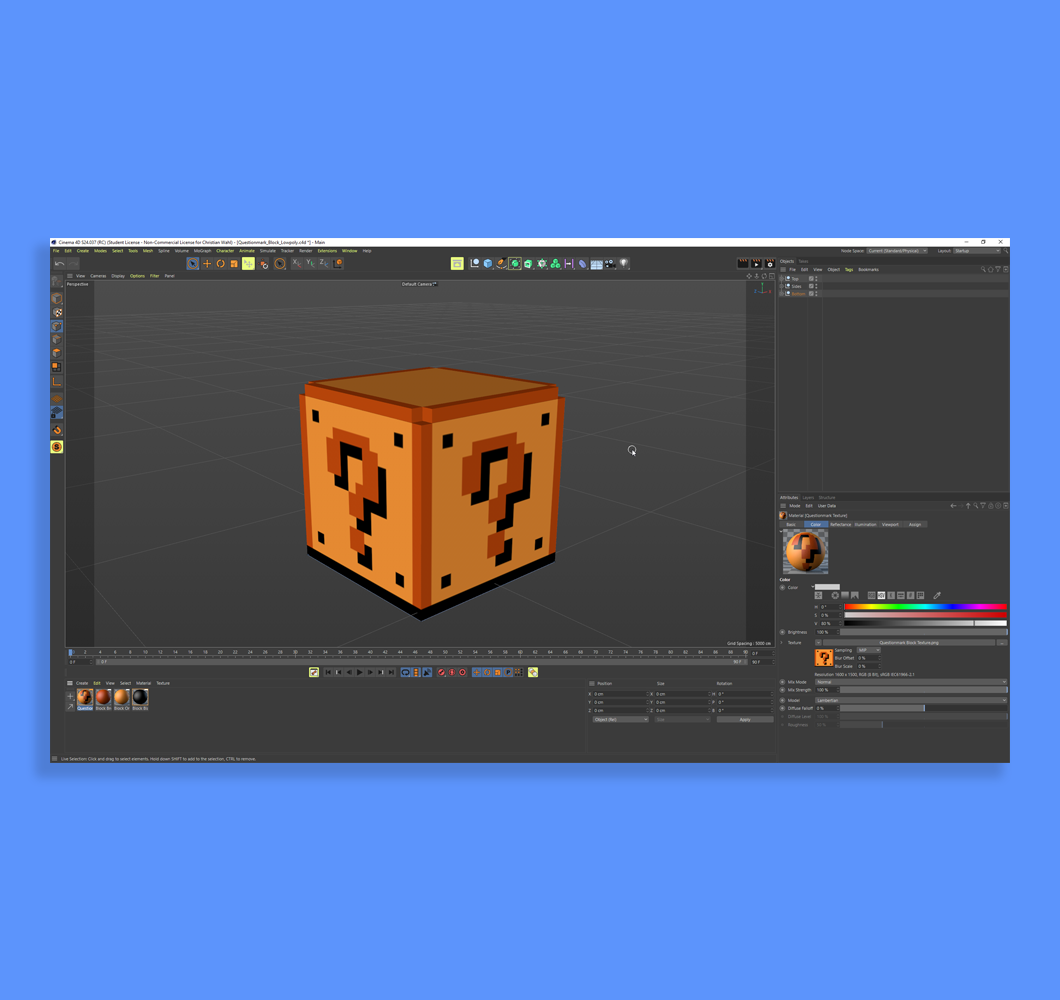Click the Light bulb icon
Screen dimensions: 1060x1000
pos(624,264)
